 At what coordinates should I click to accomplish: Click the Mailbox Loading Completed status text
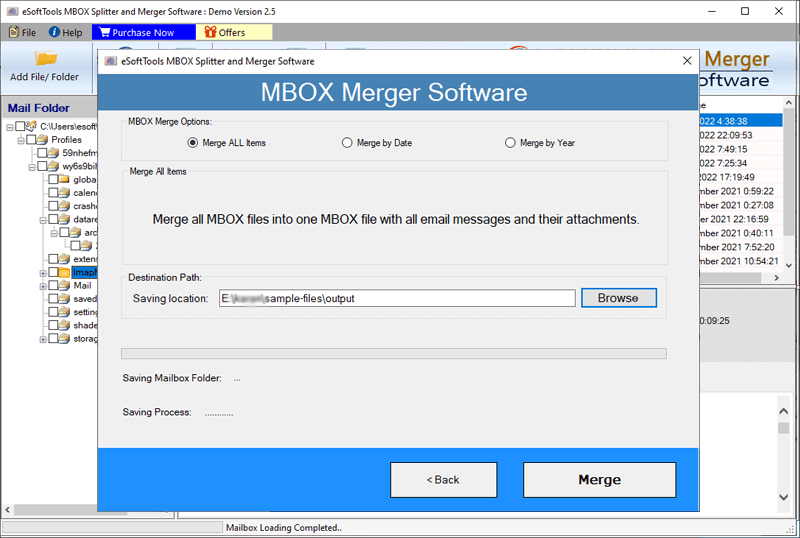pyautogui.click(x=284, y=528)
